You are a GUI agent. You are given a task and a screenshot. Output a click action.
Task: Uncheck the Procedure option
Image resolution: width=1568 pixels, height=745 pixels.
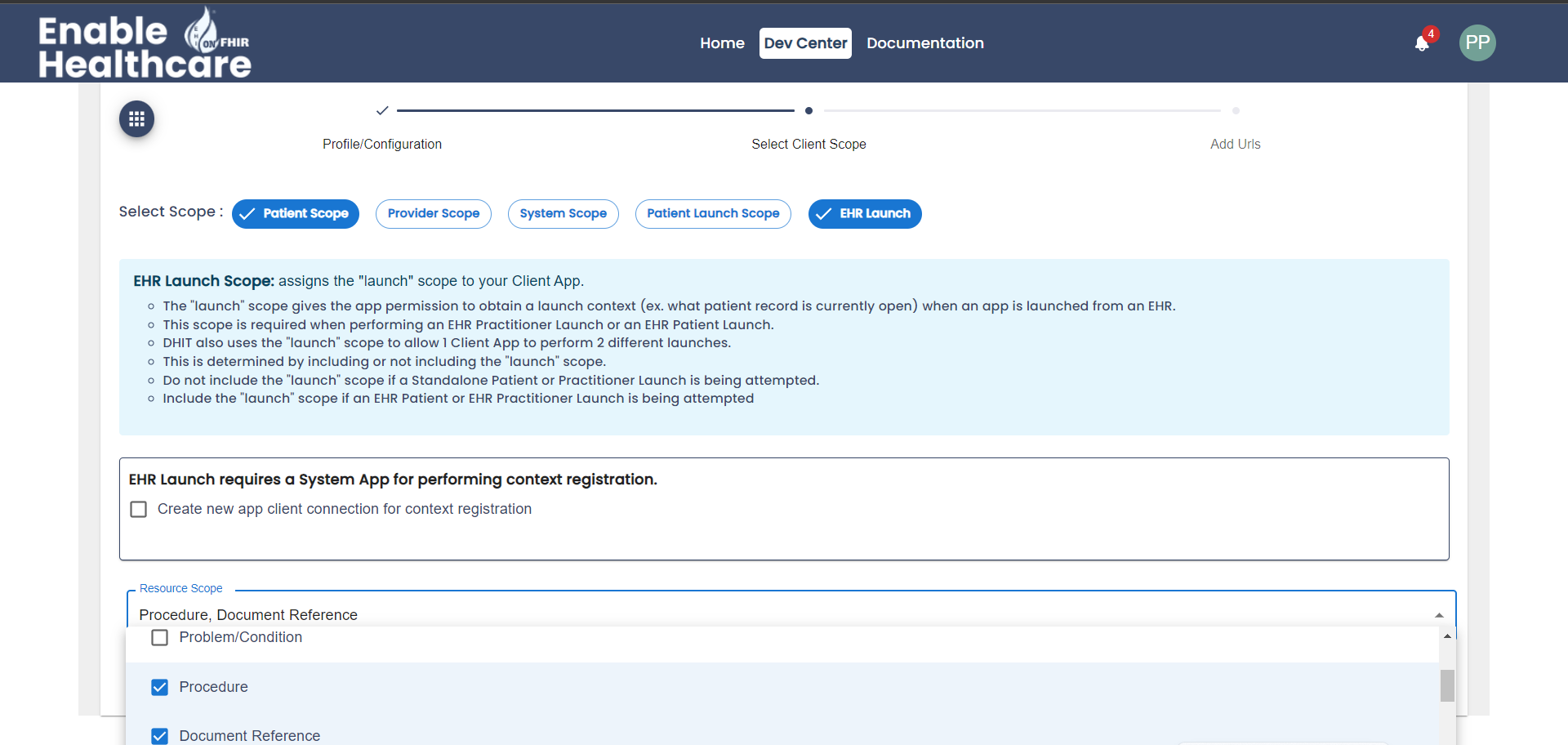tap(160, 687)
